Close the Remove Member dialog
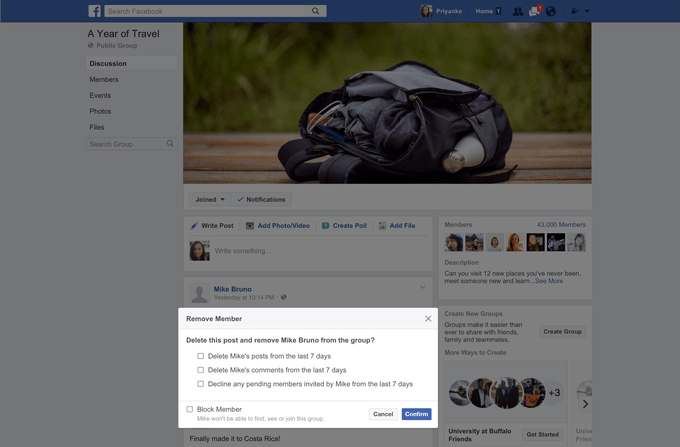The image size is (680, 447). click(x=428, y=319)
